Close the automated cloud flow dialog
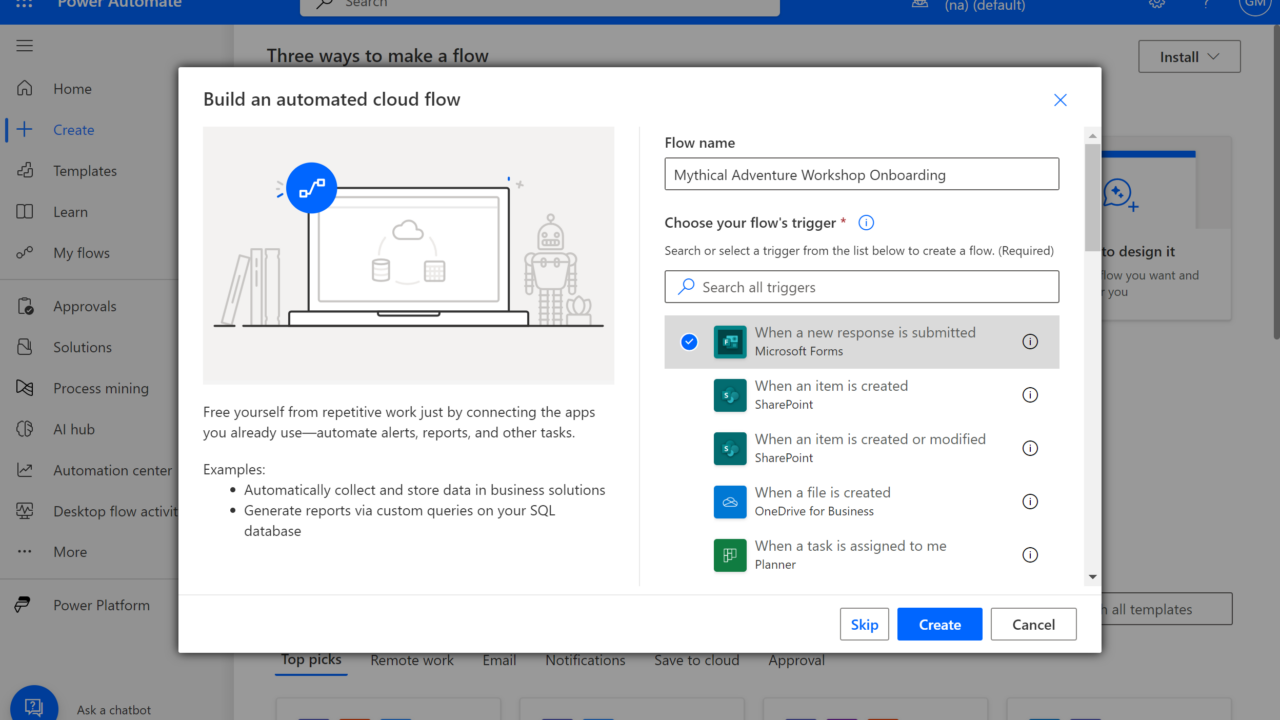 (1060, 100)
